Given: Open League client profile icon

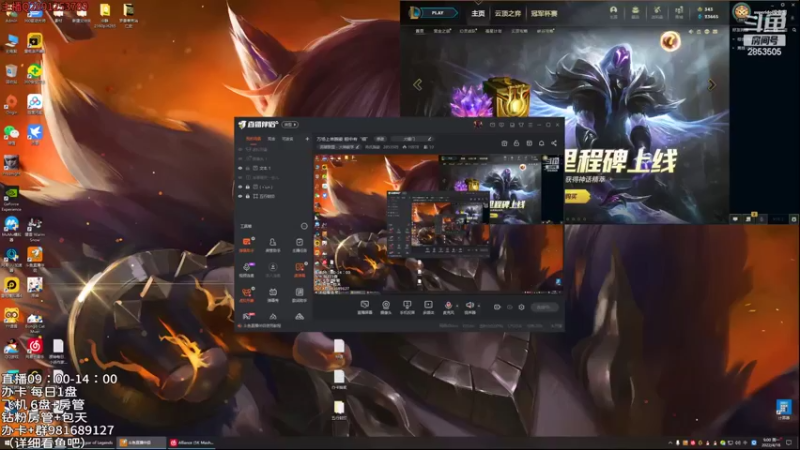Looking at the screenshot, I should [613, 12].
